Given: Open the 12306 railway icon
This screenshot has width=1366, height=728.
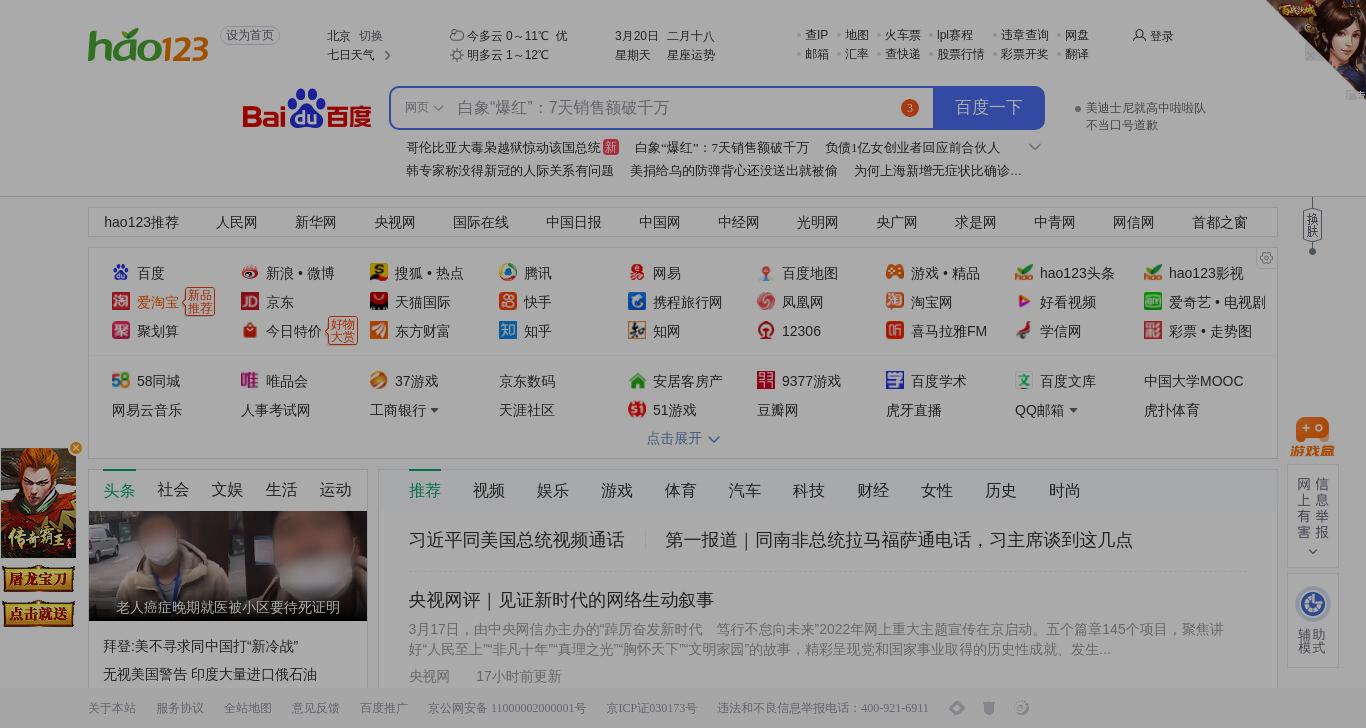Looking at the screenshot, I should (766, 331).
